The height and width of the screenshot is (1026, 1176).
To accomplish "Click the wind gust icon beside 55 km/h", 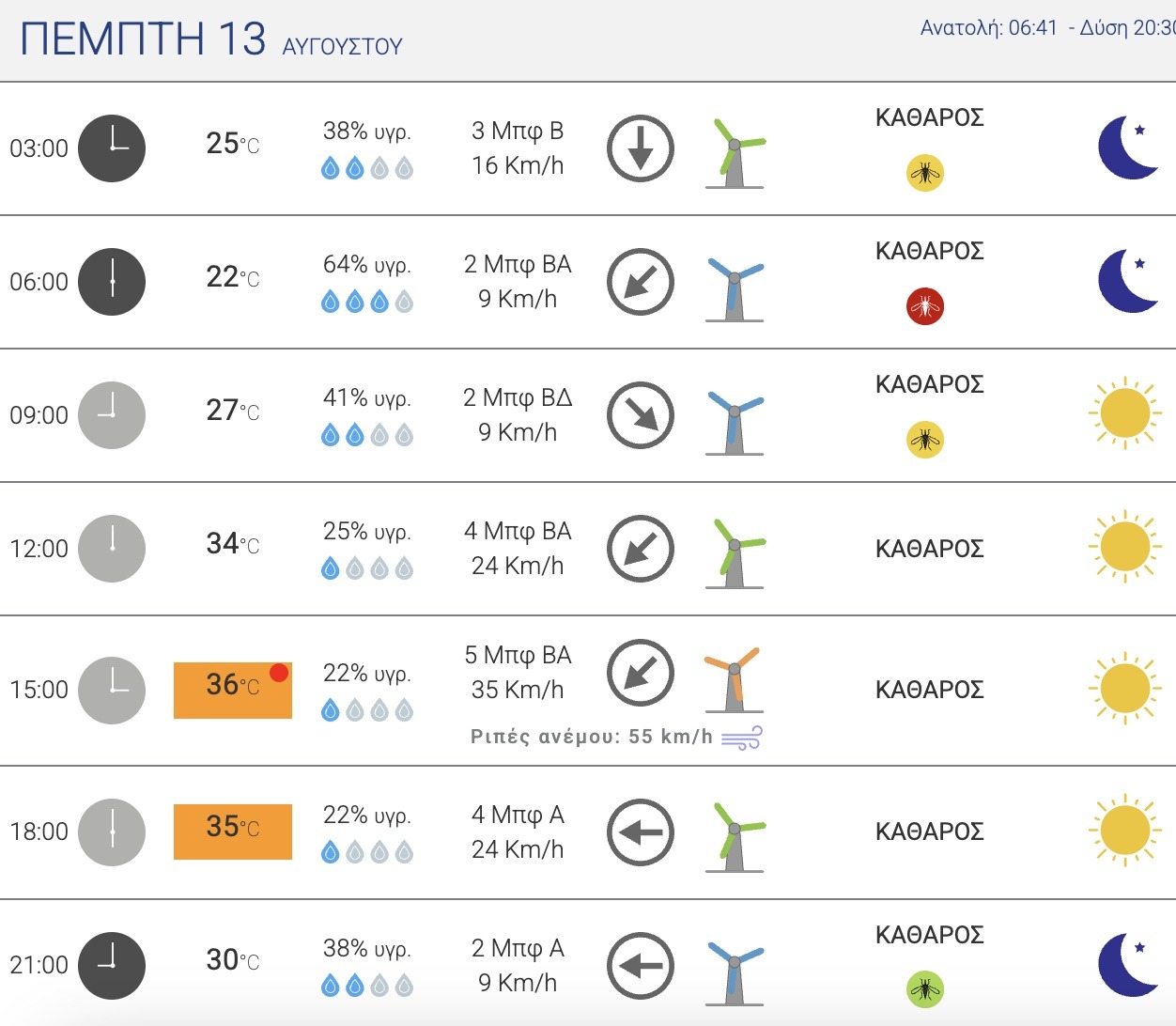I will point(742,738).
